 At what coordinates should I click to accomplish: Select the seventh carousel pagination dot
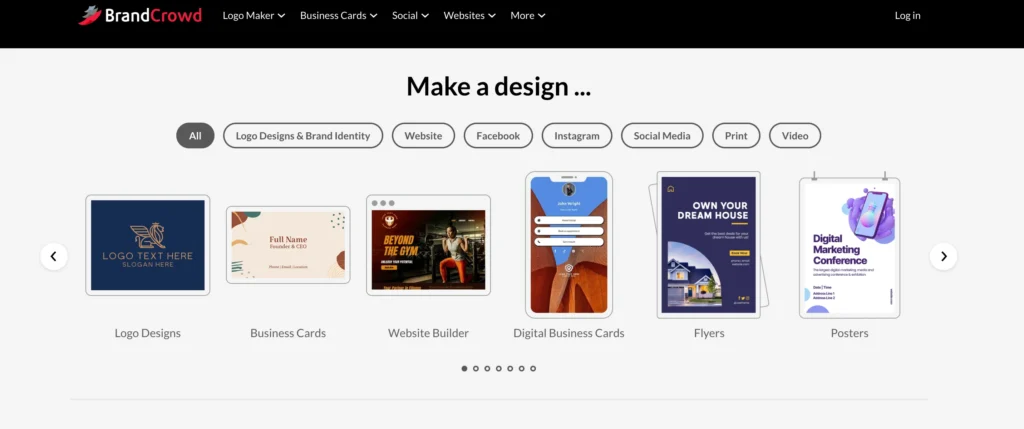point(533,368)
